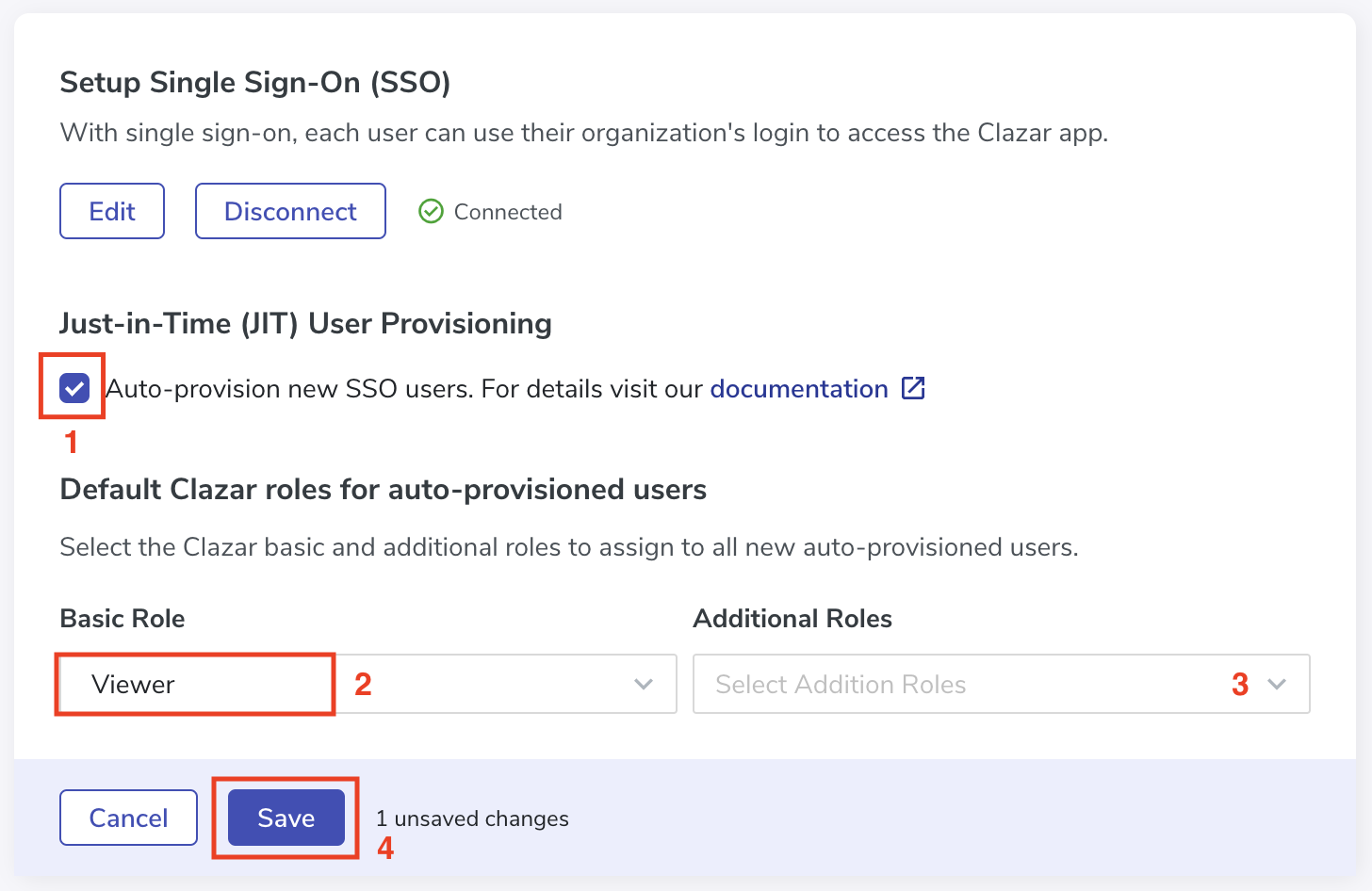Click the green Connected checkmark icon
1372x891 pixels.
tap(431, 211)
